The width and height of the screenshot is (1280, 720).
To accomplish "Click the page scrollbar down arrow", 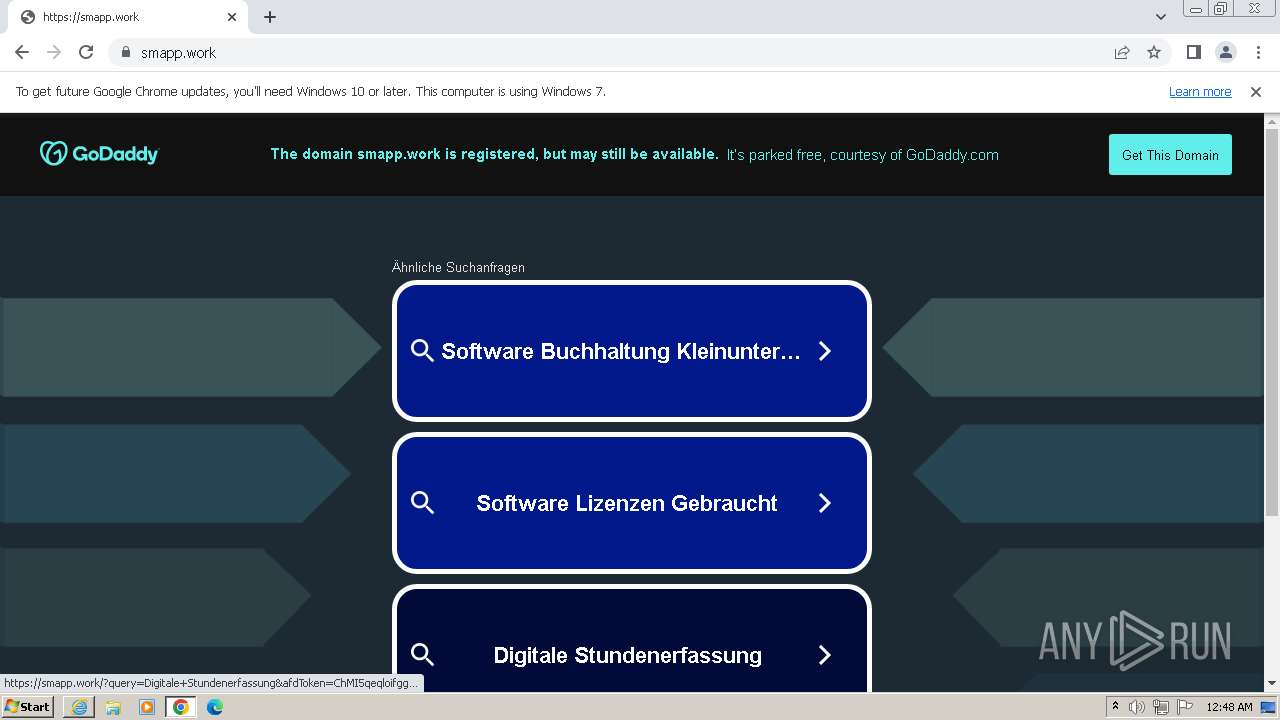I will (x=1272, y=684).
